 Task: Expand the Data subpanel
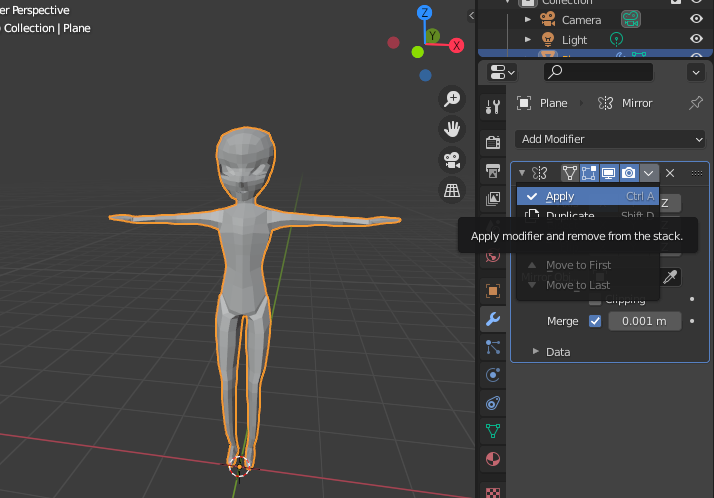tap(536, 351)
